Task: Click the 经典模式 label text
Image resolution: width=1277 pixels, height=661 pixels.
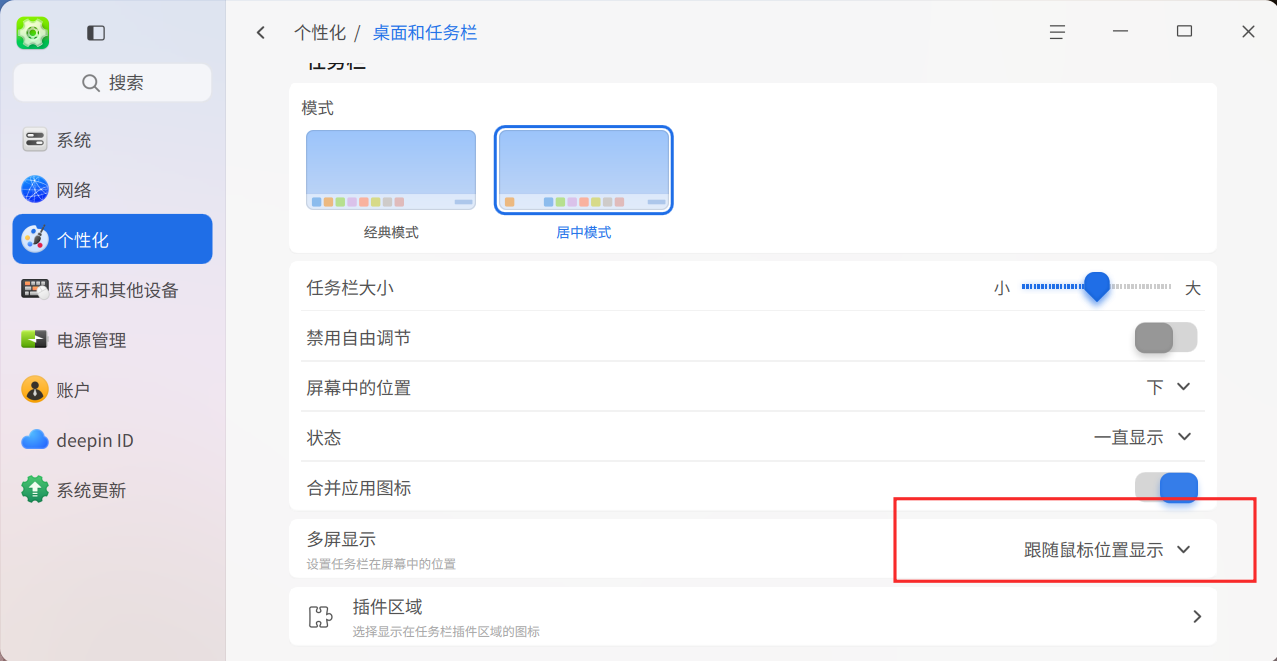Action: tap(391, 233)
